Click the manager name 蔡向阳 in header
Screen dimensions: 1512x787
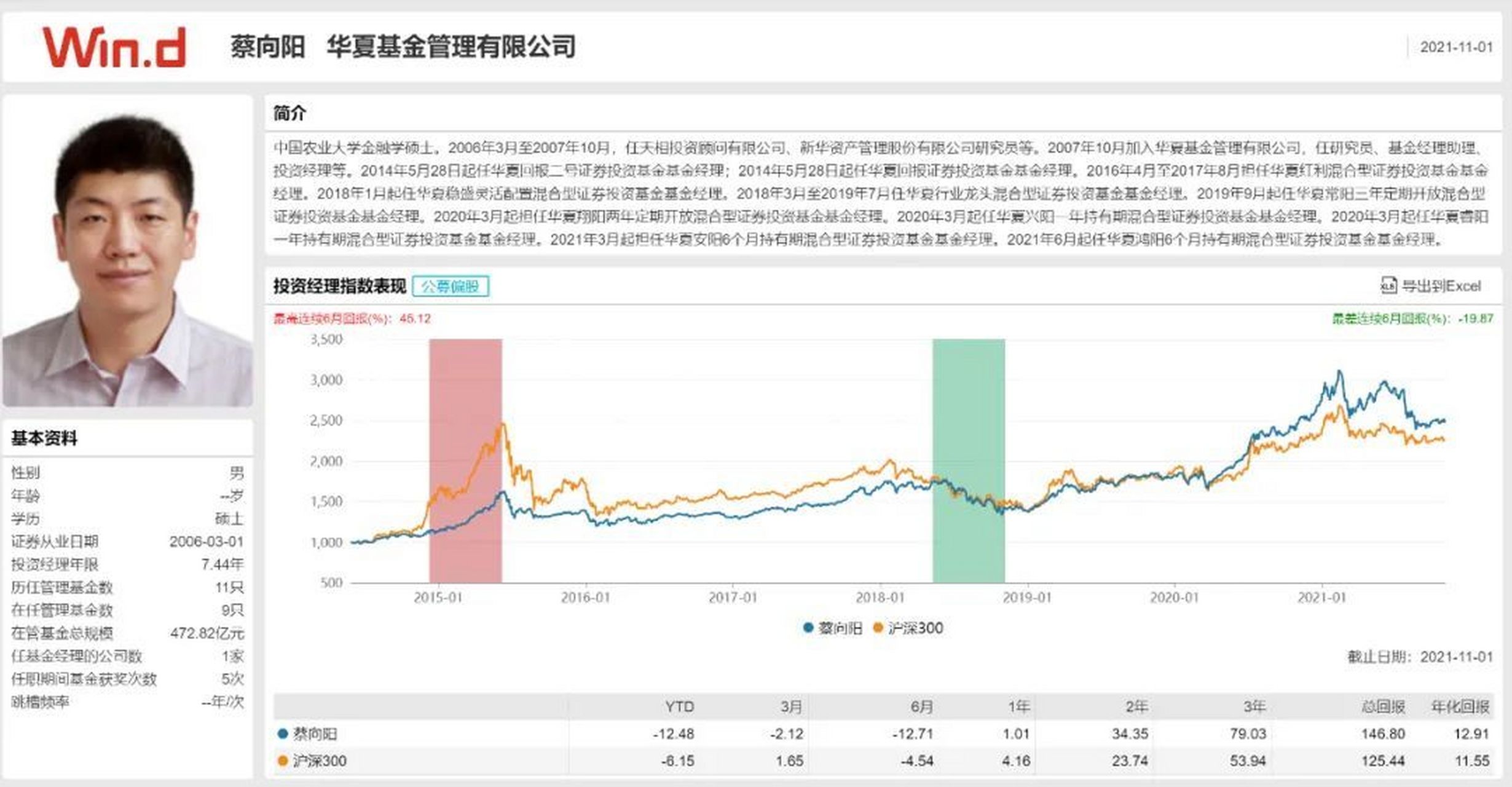tap(267, 47)
